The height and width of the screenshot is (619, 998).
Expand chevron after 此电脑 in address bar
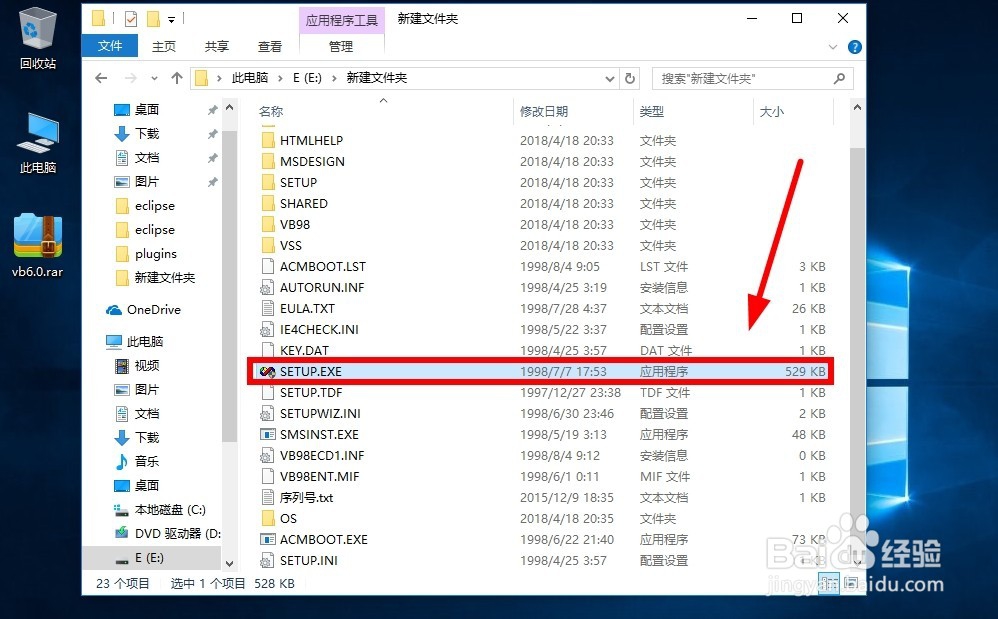coord(280,78)
